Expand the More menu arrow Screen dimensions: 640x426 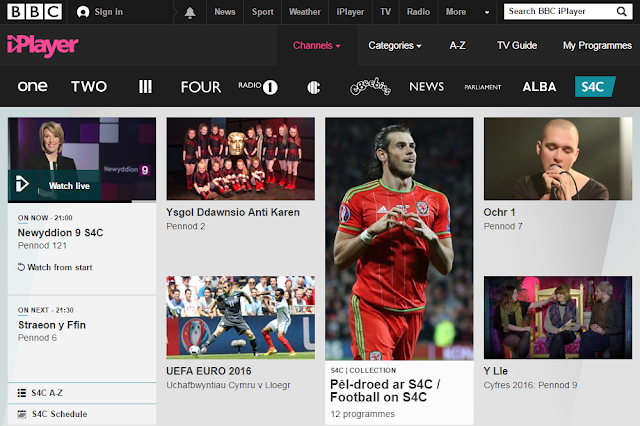point(487,13)
